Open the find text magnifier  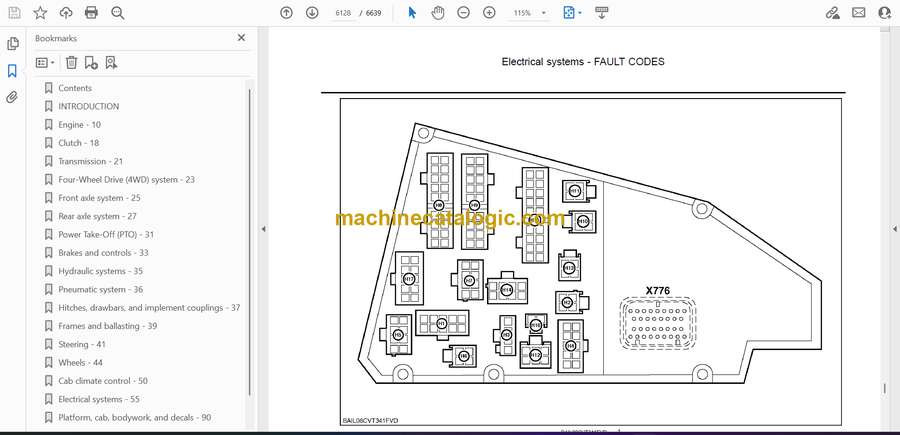click(x=118, y=13)
